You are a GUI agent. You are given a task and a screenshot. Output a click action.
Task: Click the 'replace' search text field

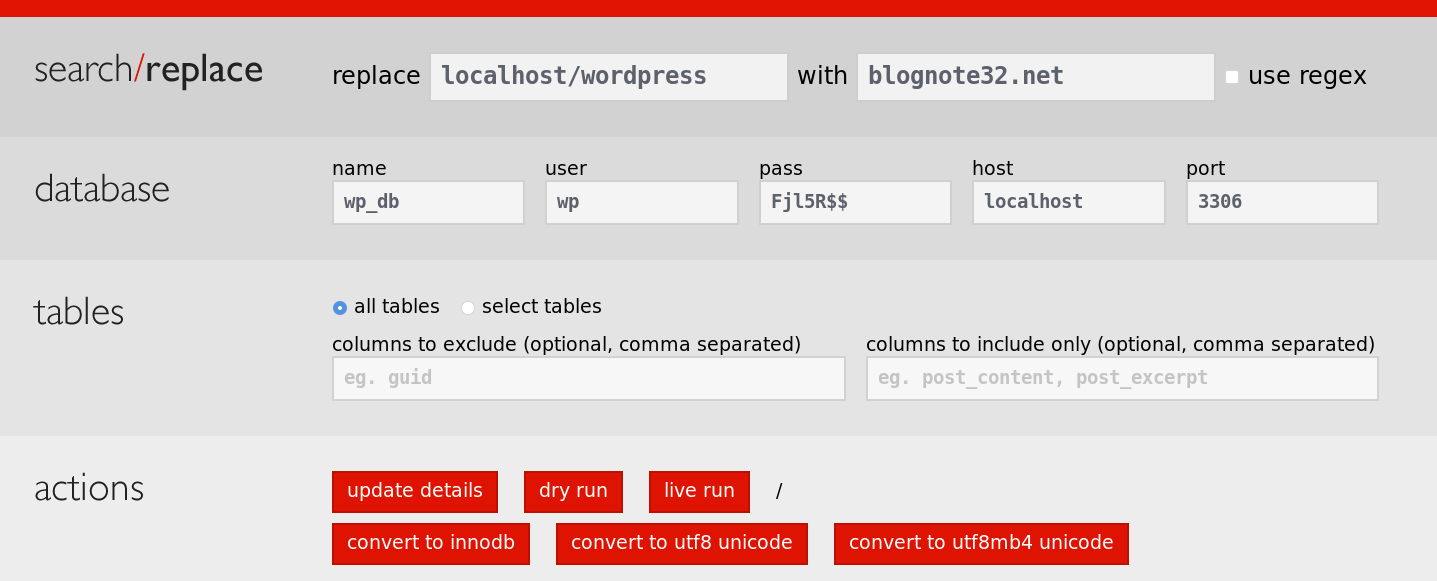tap(608, 77)
